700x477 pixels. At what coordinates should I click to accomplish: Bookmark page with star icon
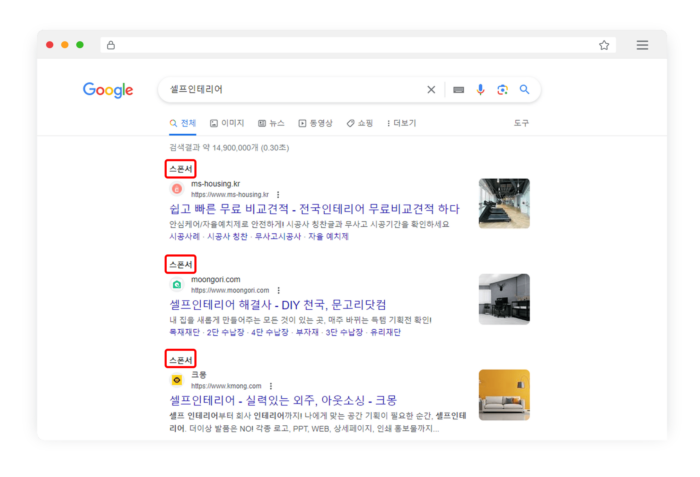pyautogui.click(x=604, y=45)
